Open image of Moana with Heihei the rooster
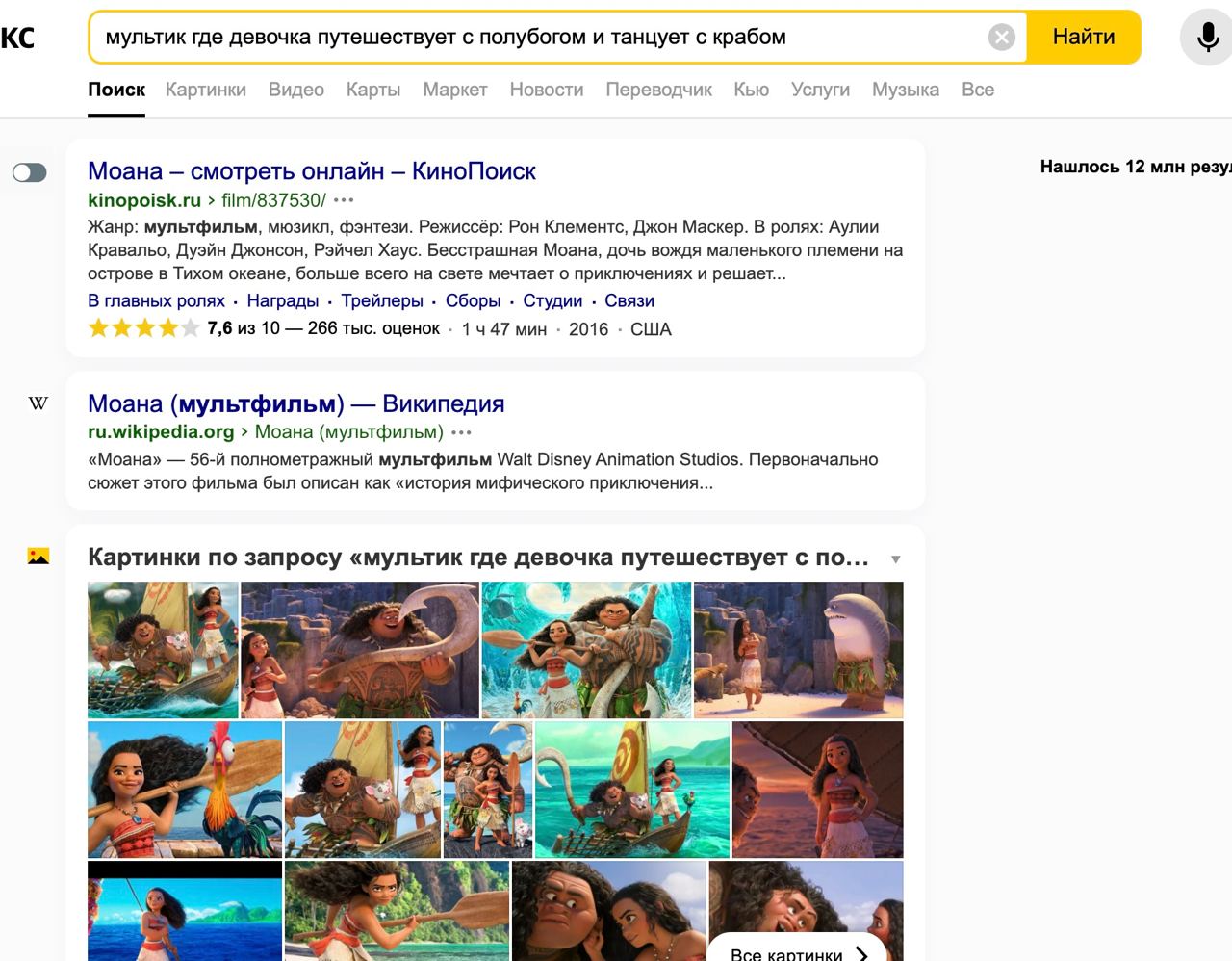Viewport: 1232px width, 961px height. point(185,790)
